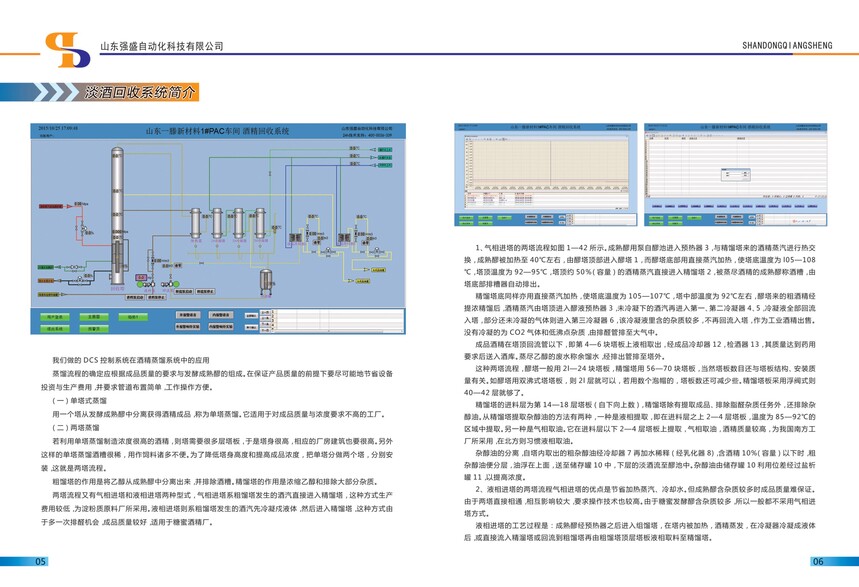Click the tall distillation column graphic

pos(117,215)
